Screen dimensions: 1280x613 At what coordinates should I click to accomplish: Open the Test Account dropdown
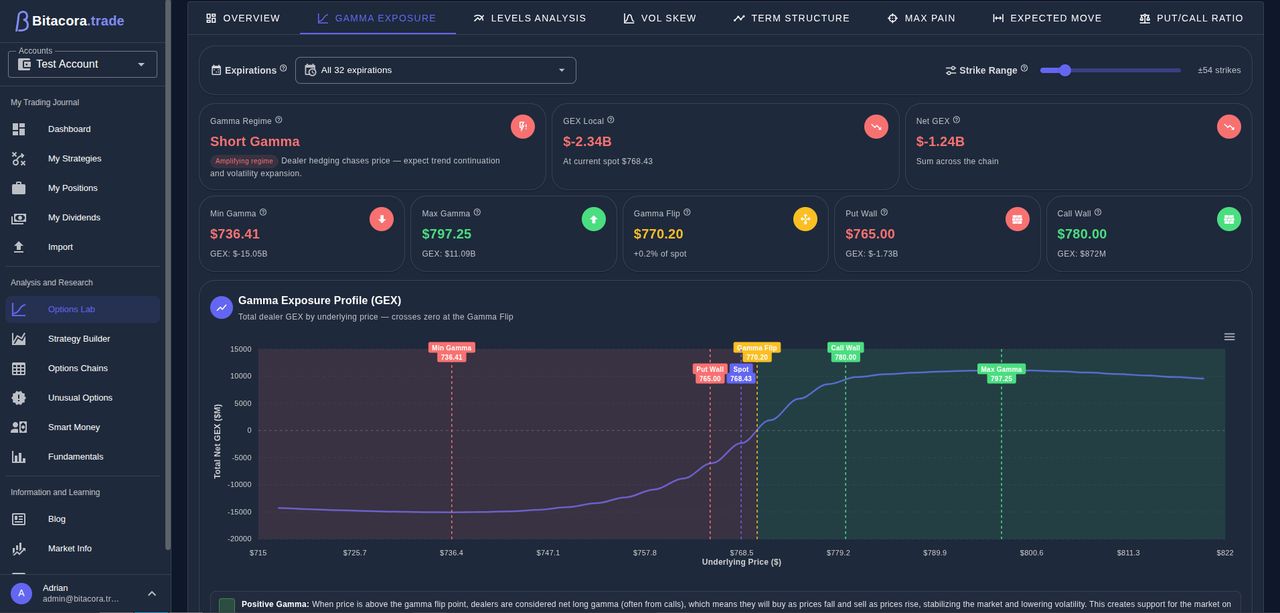[82, 64]
